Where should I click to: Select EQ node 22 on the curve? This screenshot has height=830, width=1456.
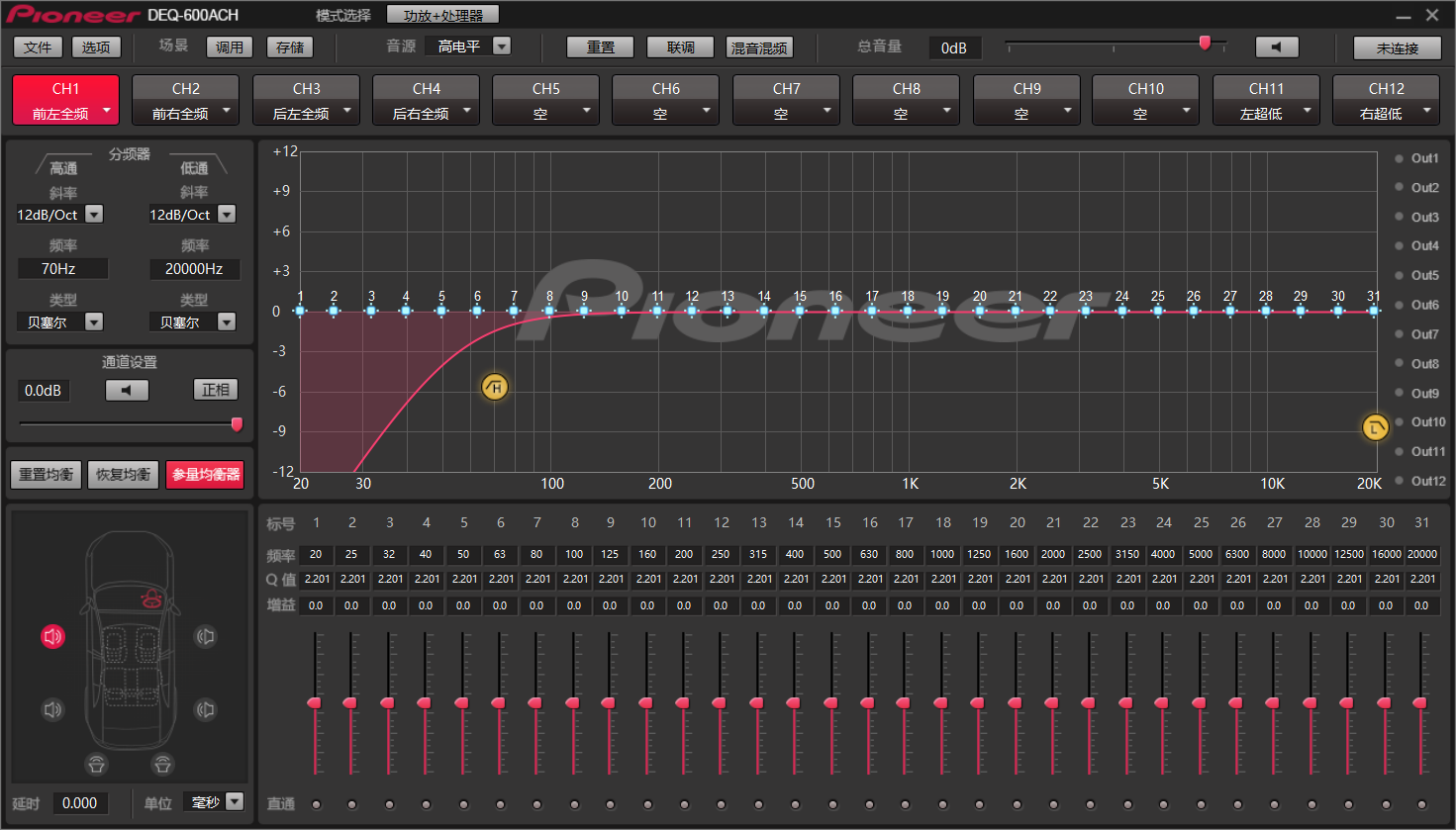[x=1050, y=311]
